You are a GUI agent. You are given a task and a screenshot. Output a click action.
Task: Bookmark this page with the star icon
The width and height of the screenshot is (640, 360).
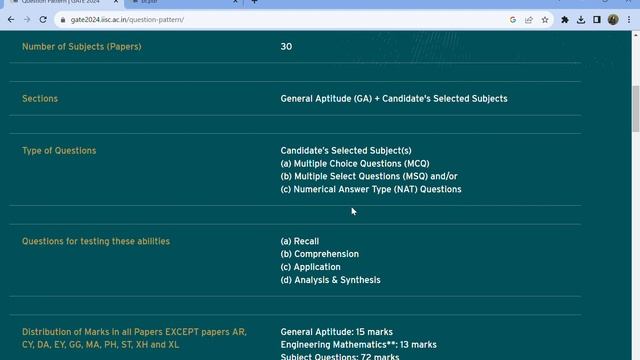point(545,20)
